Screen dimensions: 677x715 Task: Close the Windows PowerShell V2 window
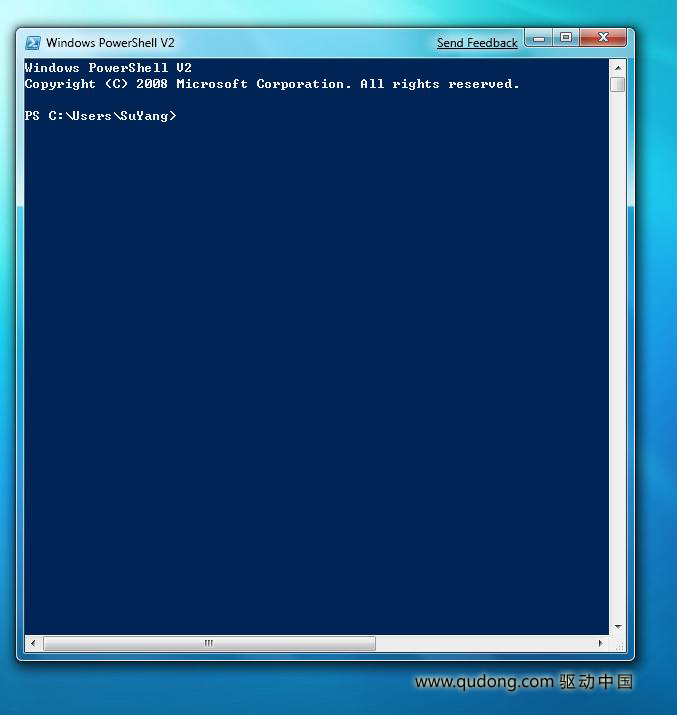point(603,38)
